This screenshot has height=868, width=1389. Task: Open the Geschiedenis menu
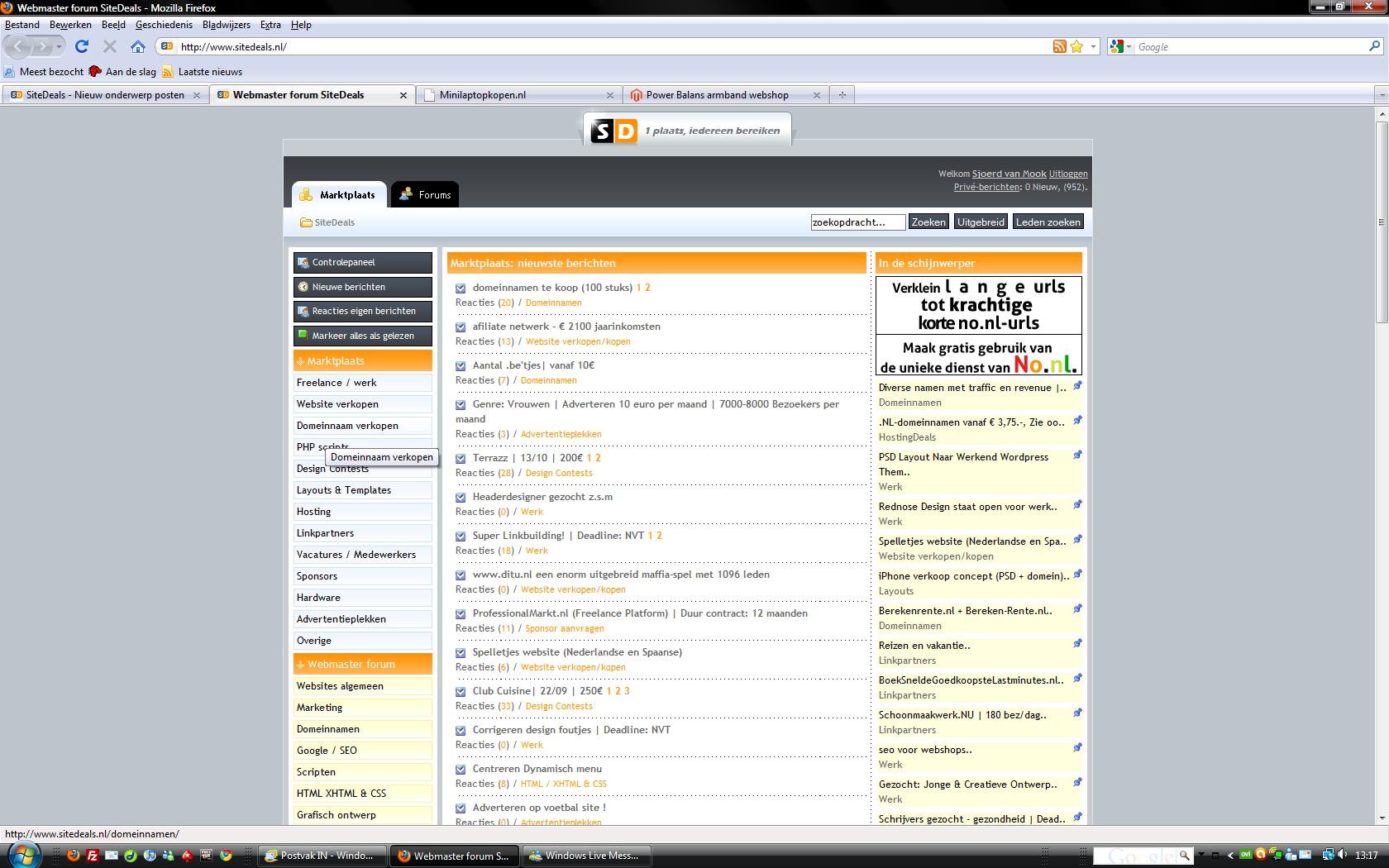click(164, 25)
